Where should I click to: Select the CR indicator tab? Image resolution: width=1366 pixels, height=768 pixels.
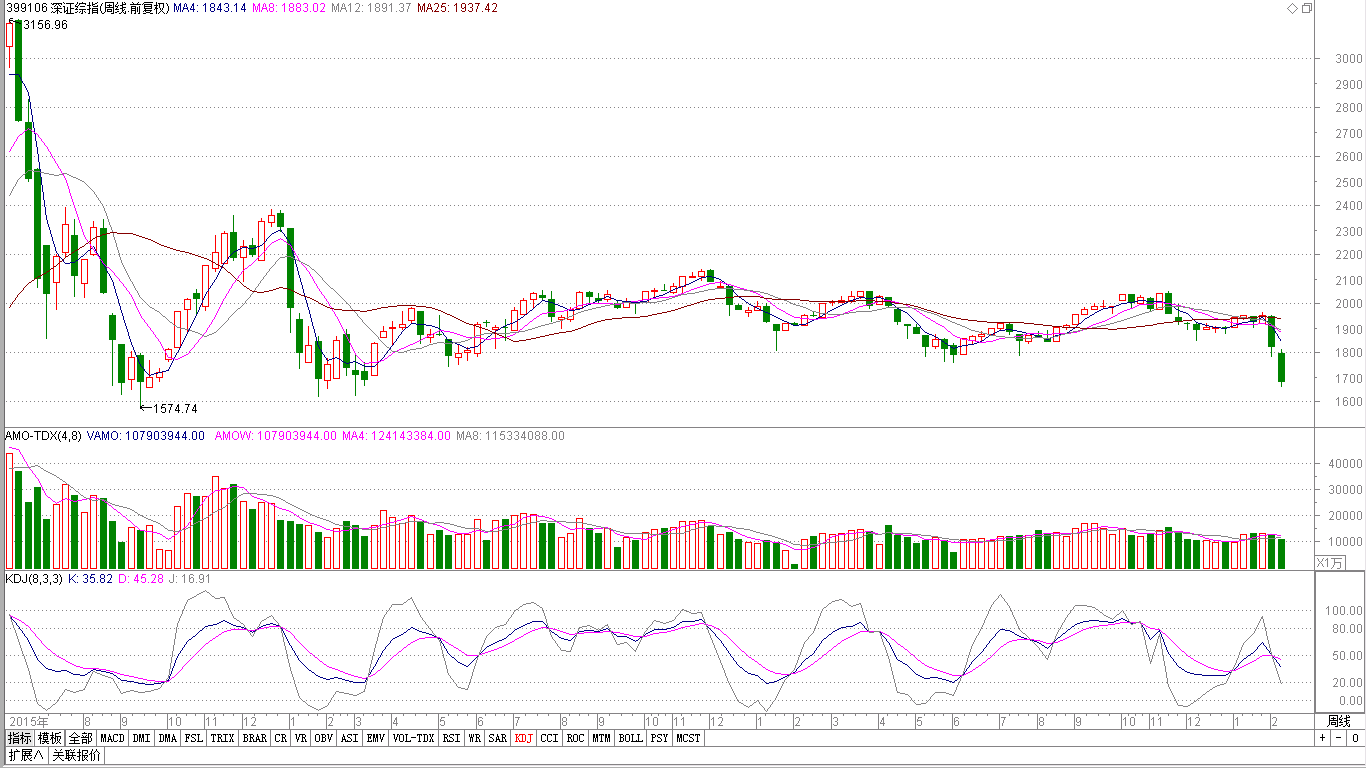(281, 738)
